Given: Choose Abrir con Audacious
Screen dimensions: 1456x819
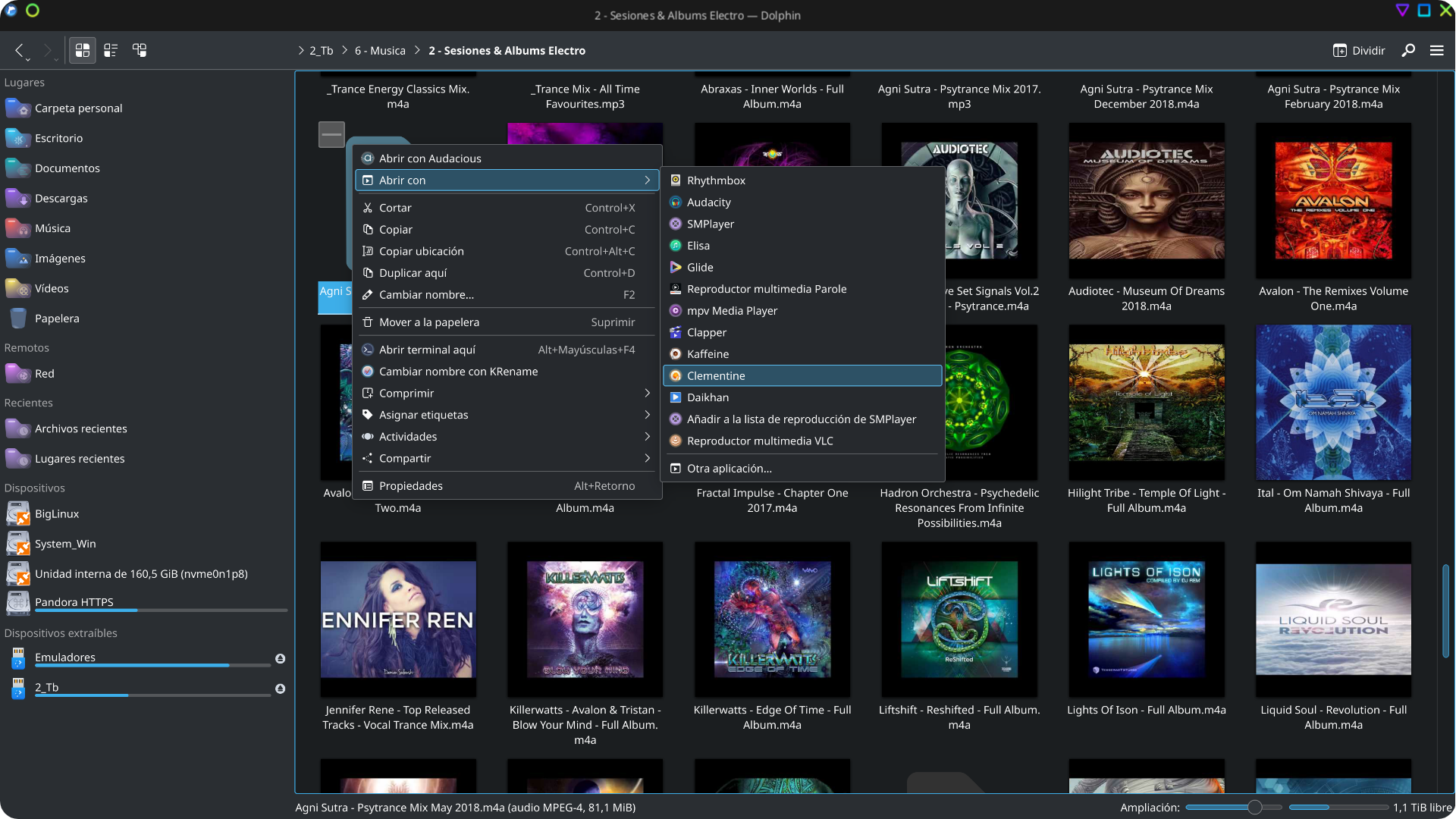Looking at the screenshot, I should pos(507,158).
